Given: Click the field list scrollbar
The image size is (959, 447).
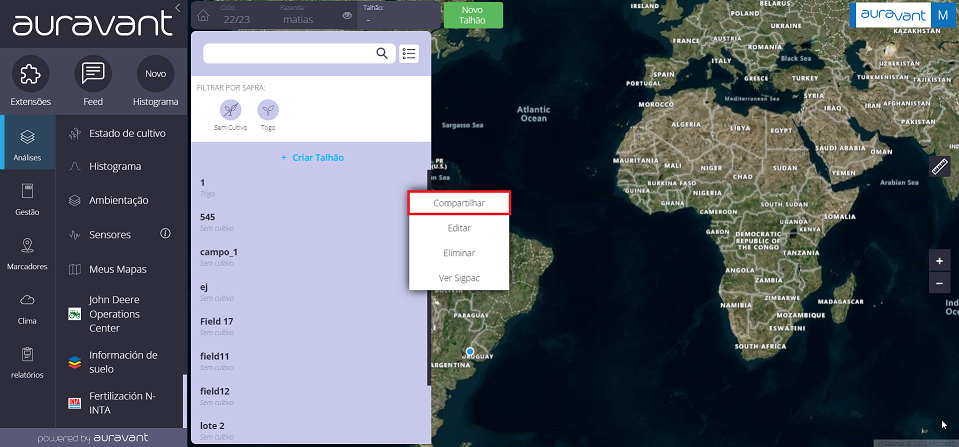Looking at the screenshot, I should pos(429,278).
